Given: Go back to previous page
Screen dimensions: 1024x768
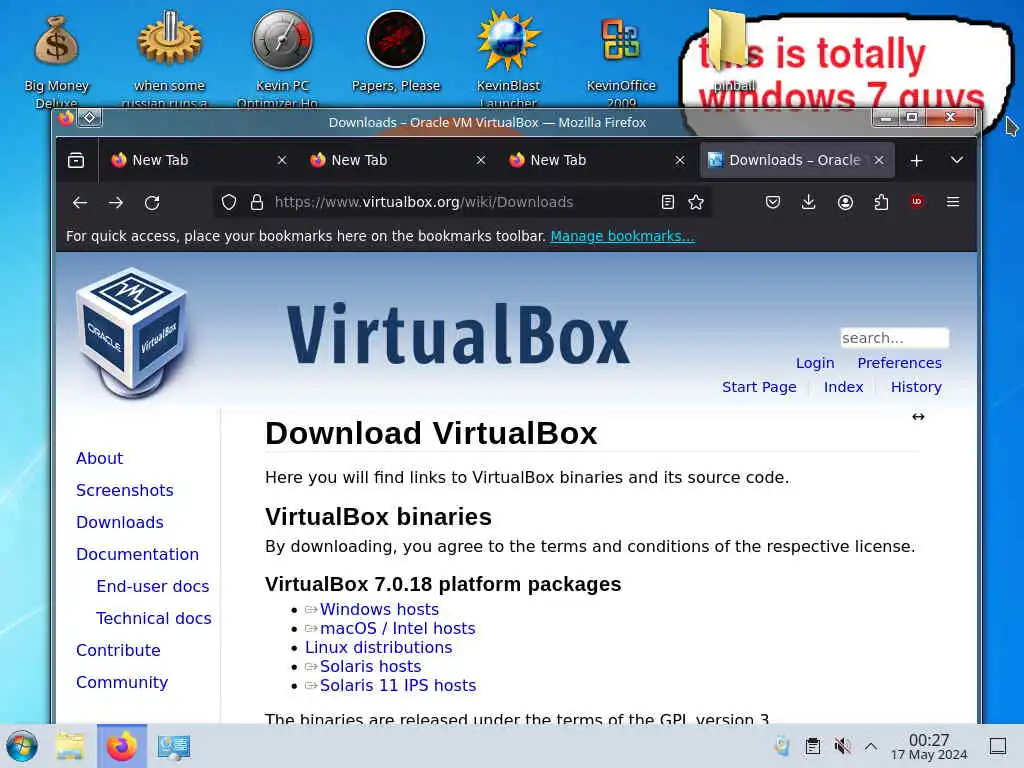Looking at the screenshot, I should pyautogui.click(x=80, y=202).
